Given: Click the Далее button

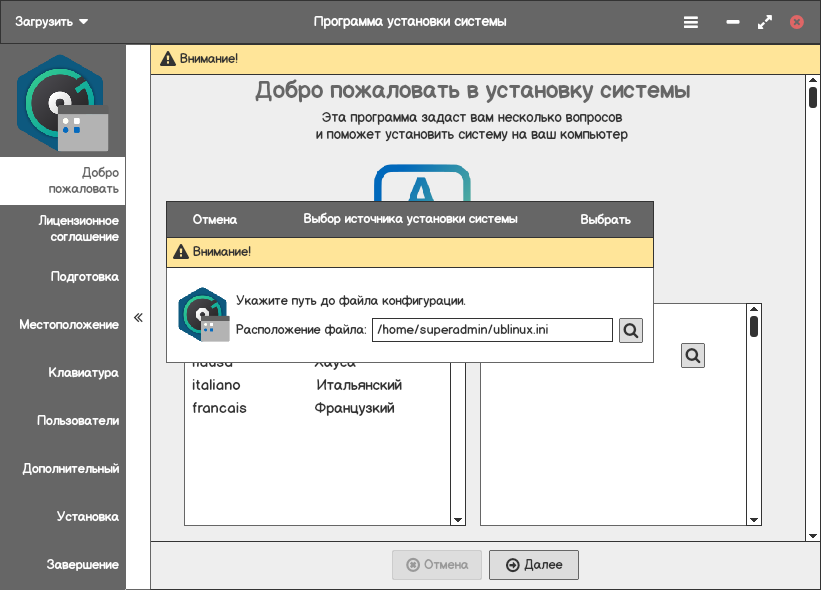Looking at the screenshot, I should click(x=534, y=565).
